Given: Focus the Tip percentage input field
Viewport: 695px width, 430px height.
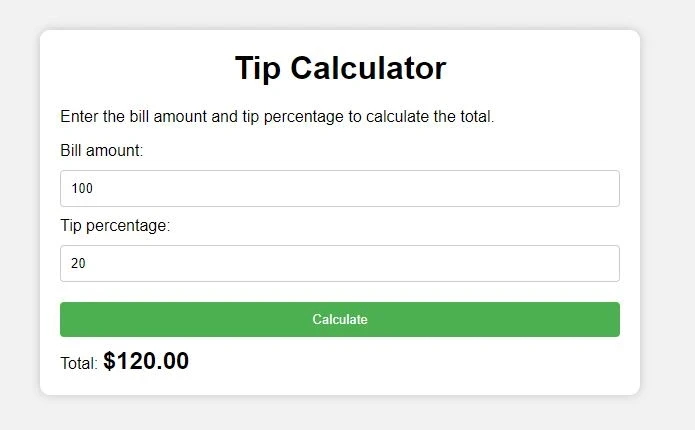Looking at the screenshot, I should (x=340, y=263).
